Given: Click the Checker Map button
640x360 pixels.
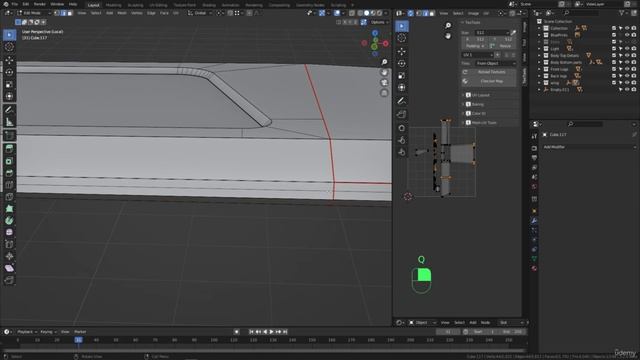Looking at the screenshot, I should [489, 81].
